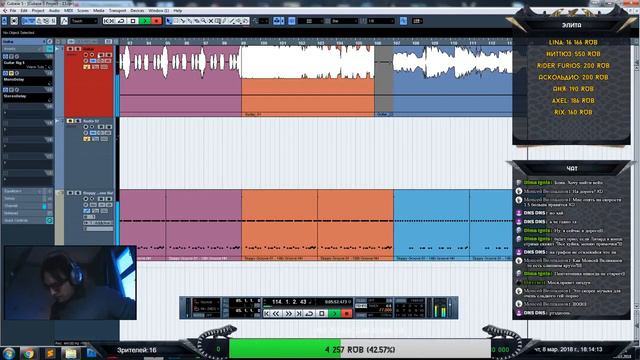Screen dimensions: 640x360
Task: Click the Activate Project icon at toolbar start
Action: 4,21
